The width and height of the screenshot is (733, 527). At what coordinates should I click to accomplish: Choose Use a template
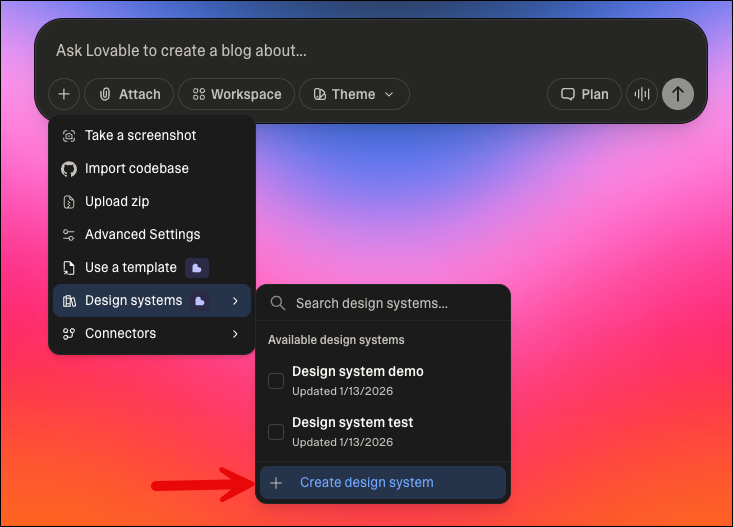152,267
